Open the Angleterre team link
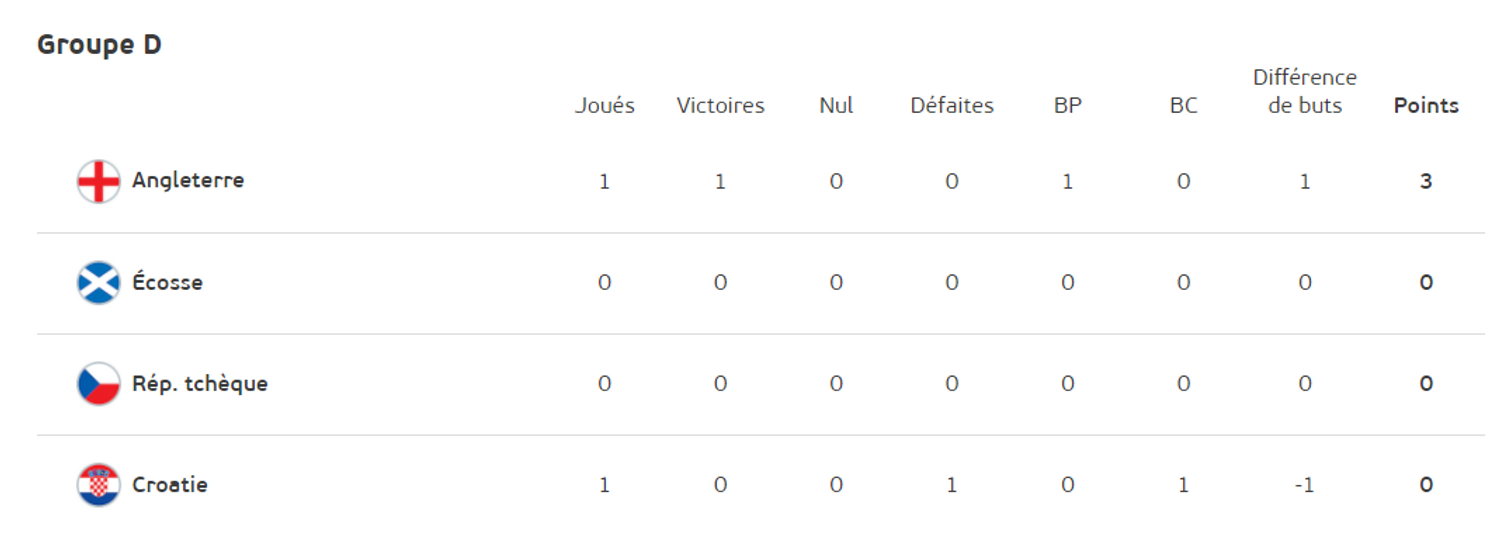 pos(188,181)
